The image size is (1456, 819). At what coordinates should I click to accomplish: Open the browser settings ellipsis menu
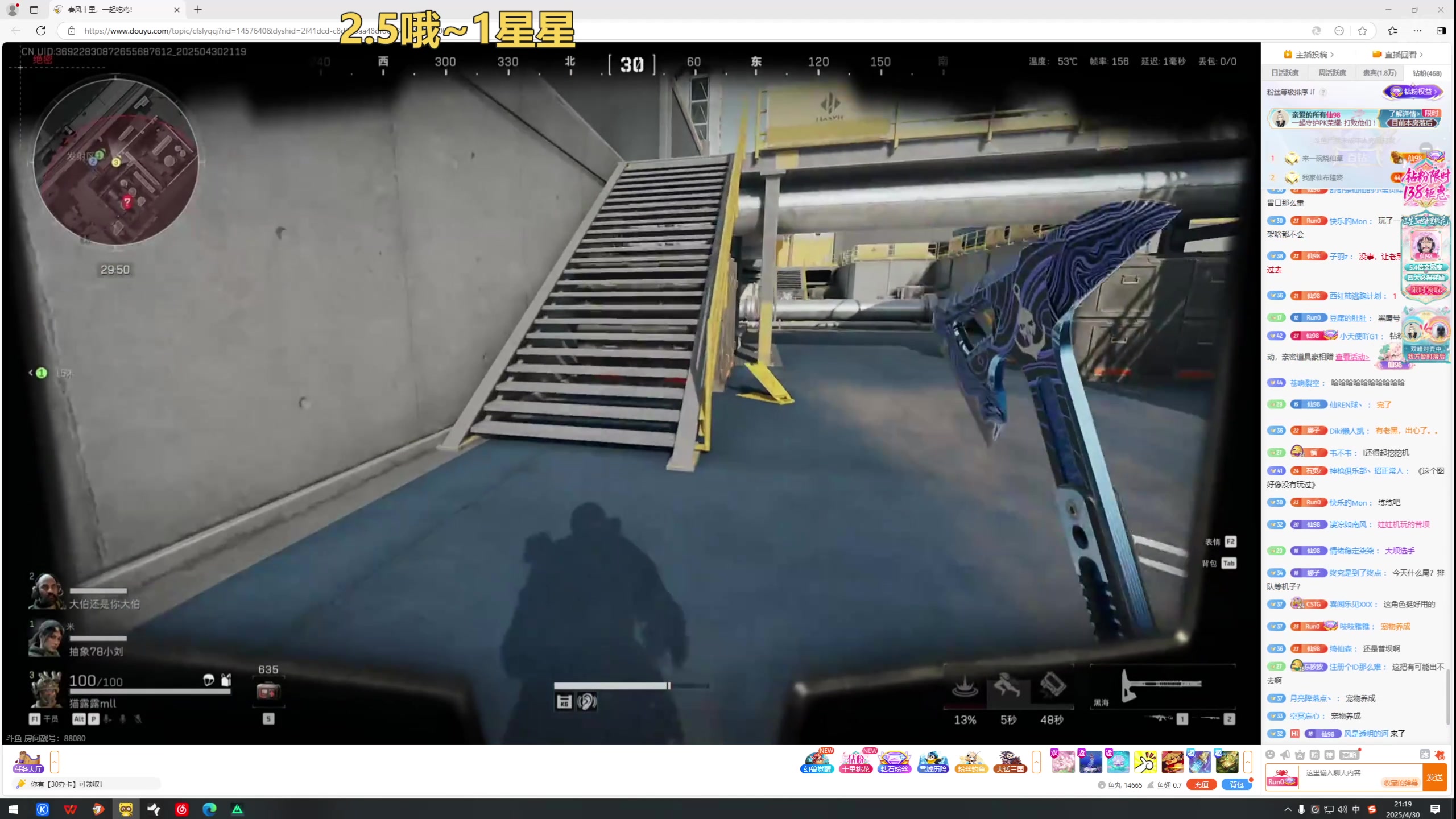[1417, 31]
